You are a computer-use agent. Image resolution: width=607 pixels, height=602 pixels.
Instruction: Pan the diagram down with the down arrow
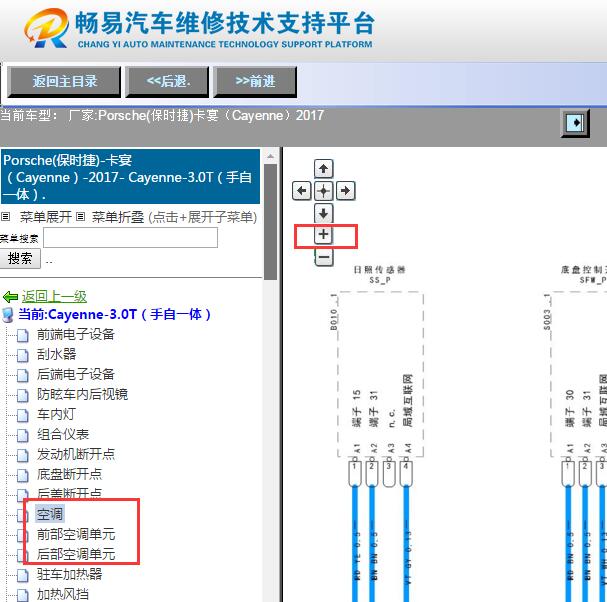pos(323,213)
